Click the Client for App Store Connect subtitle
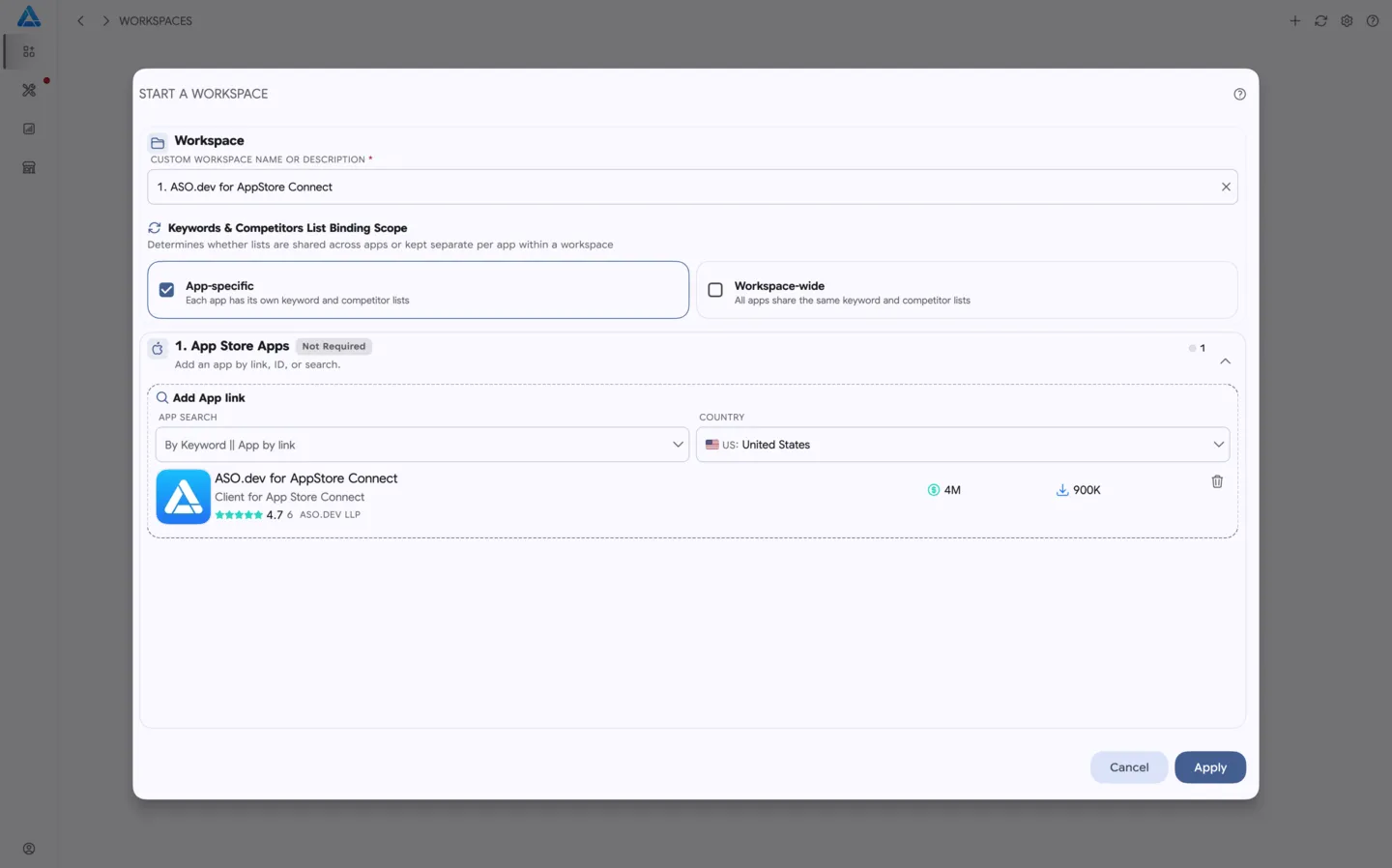 [x=290, y=497]
